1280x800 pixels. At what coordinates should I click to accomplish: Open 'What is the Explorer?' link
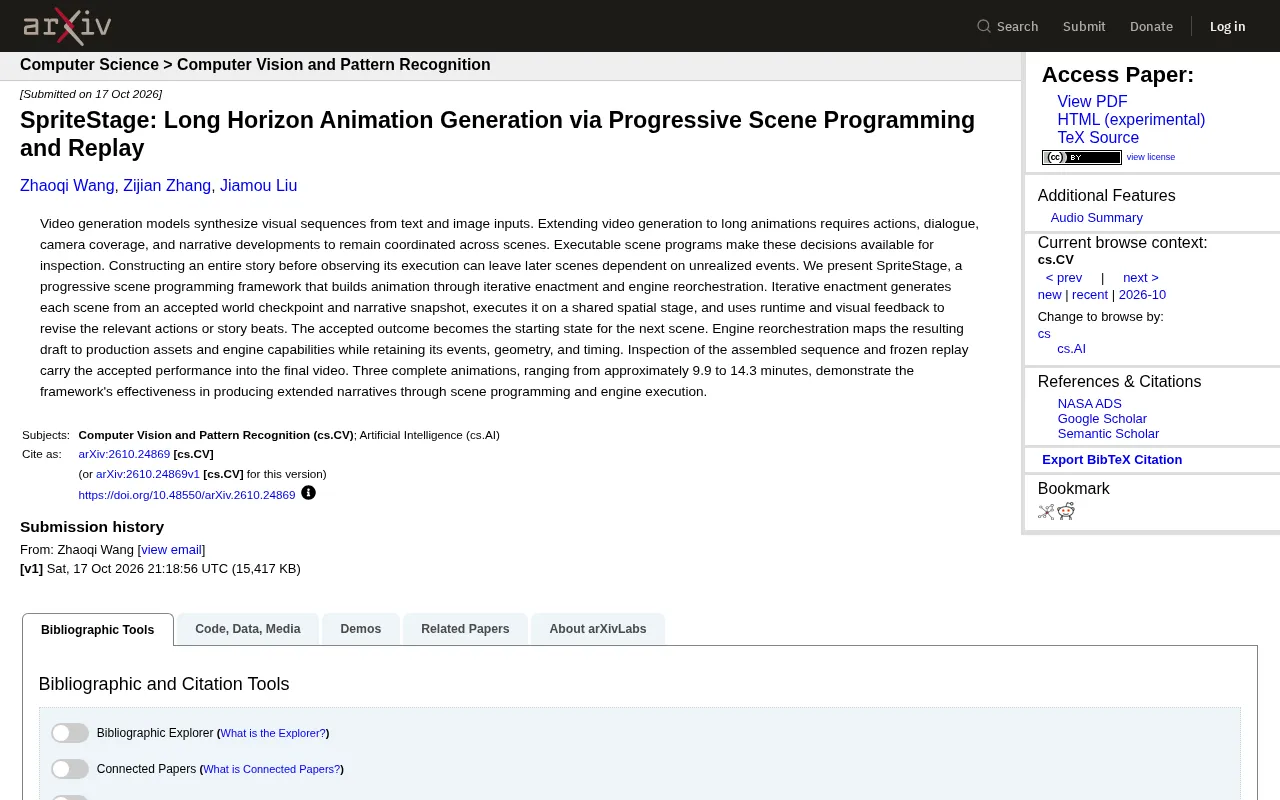pyautogui.click(x=273, y=733)
